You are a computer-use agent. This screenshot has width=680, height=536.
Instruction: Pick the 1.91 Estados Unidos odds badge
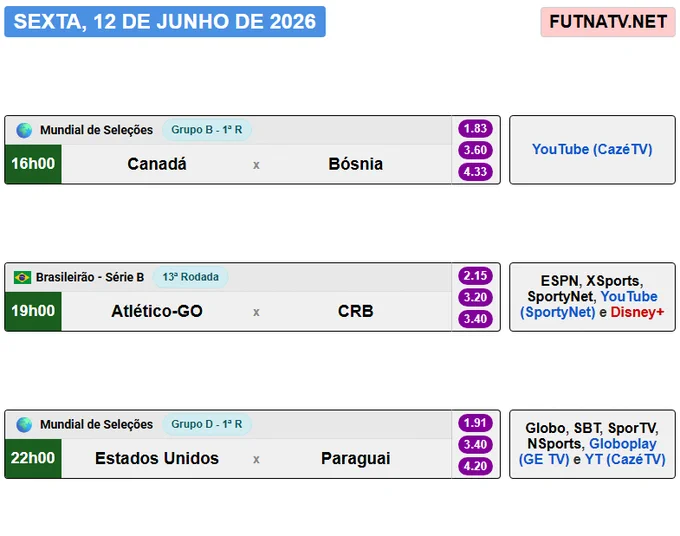pos(475,423)
